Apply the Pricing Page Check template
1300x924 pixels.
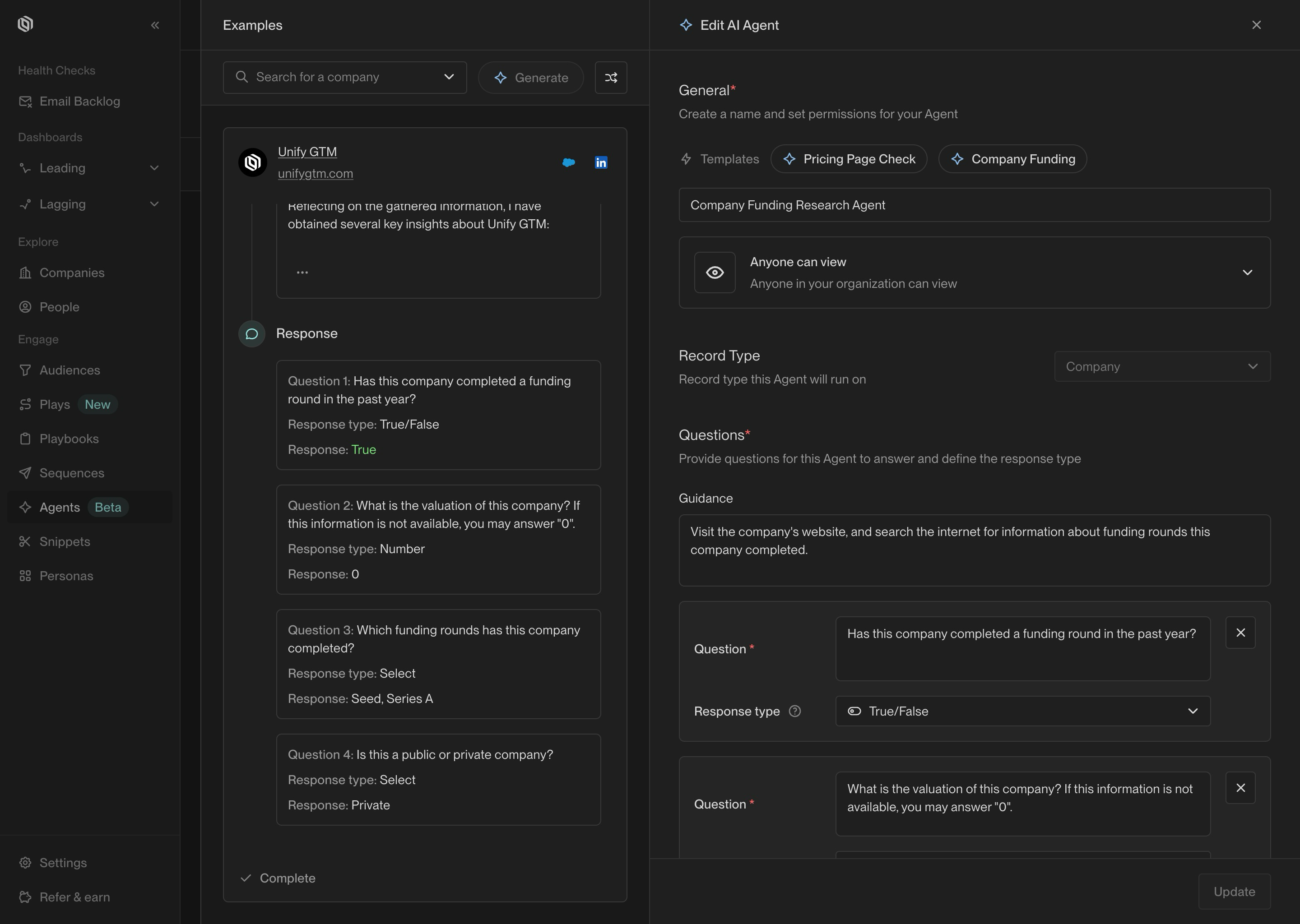(x=849, y=159)
